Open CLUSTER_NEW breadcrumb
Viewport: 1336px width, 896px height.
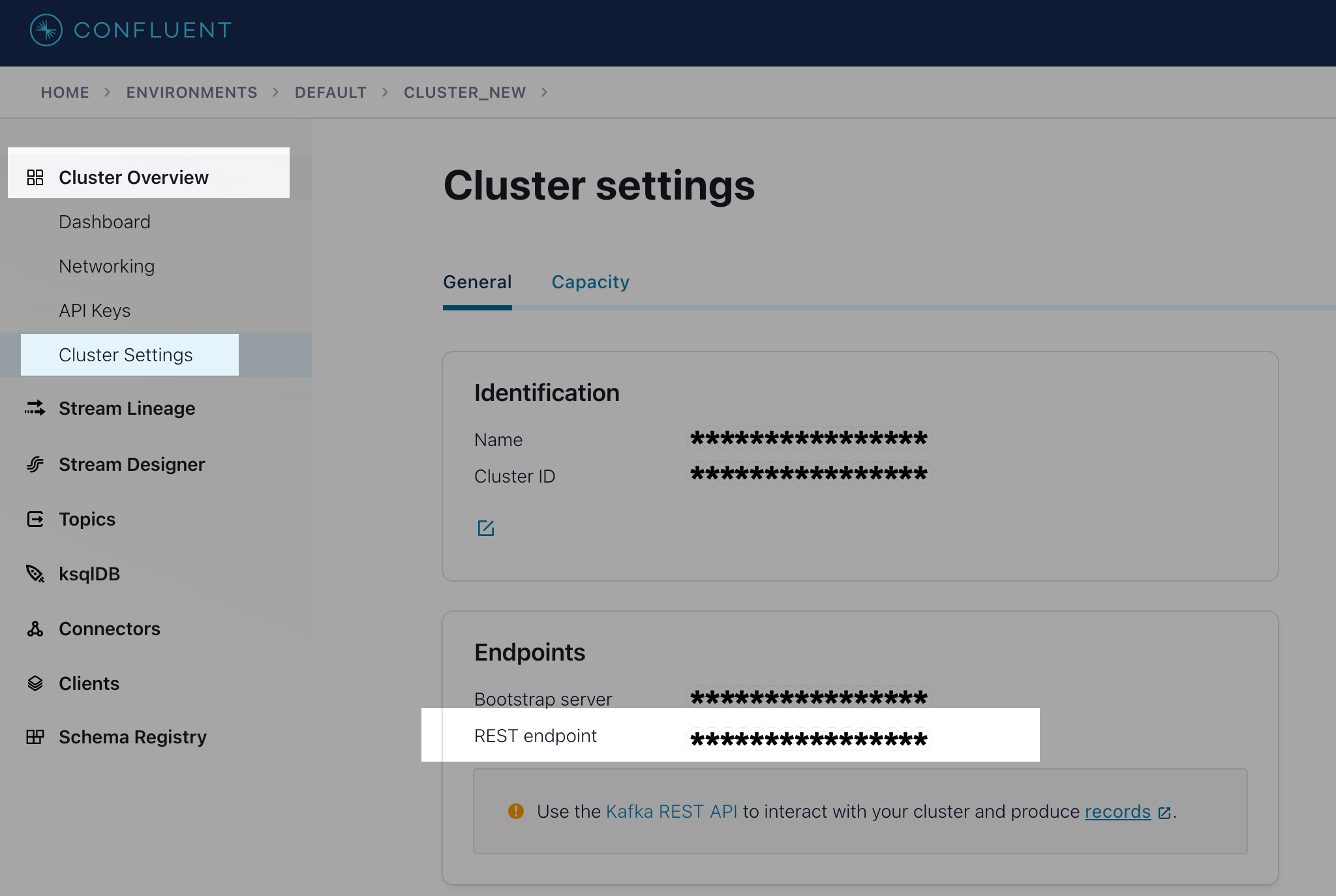(464, 93)
